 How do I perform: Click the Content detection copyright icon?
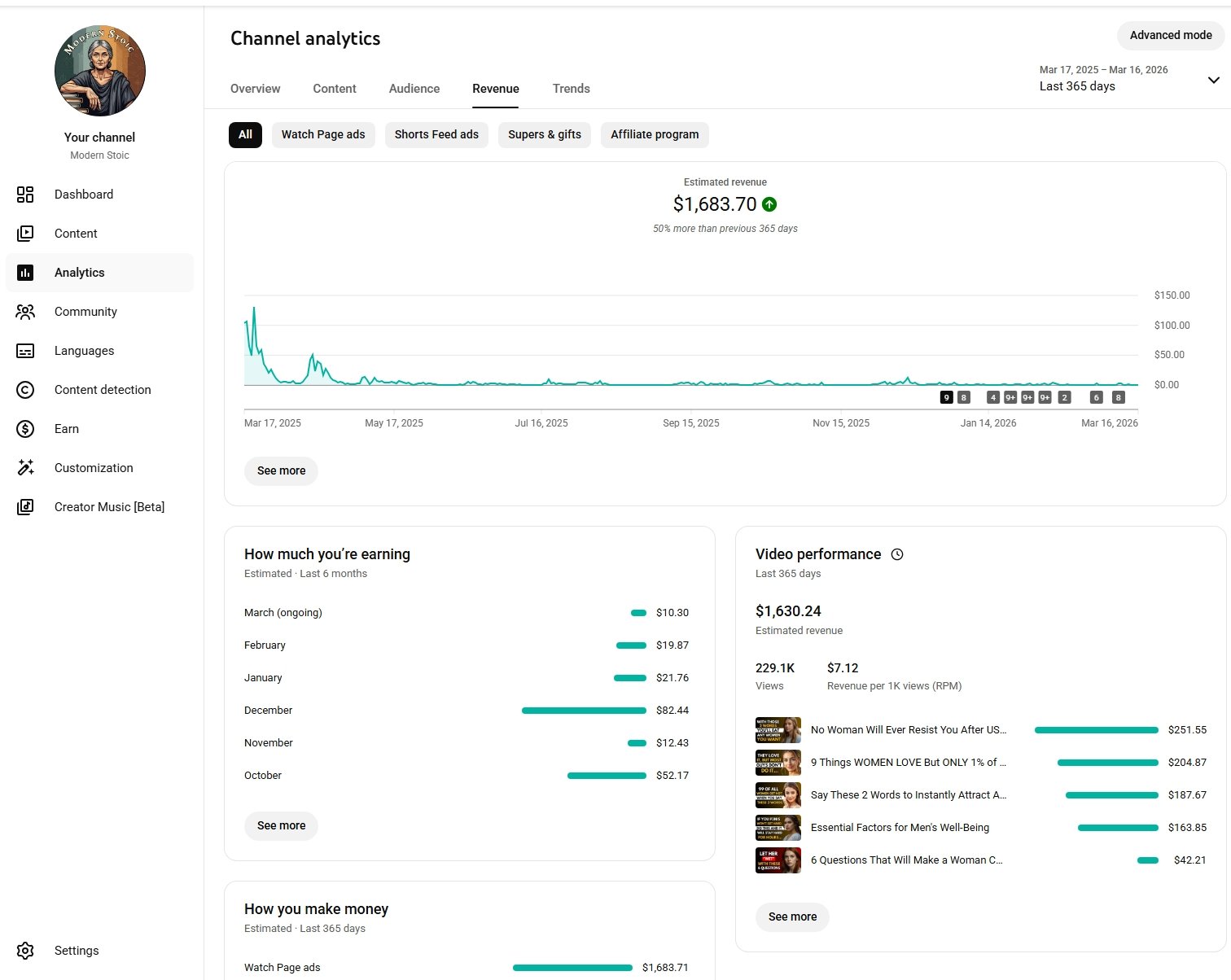(x=25, y=390)
